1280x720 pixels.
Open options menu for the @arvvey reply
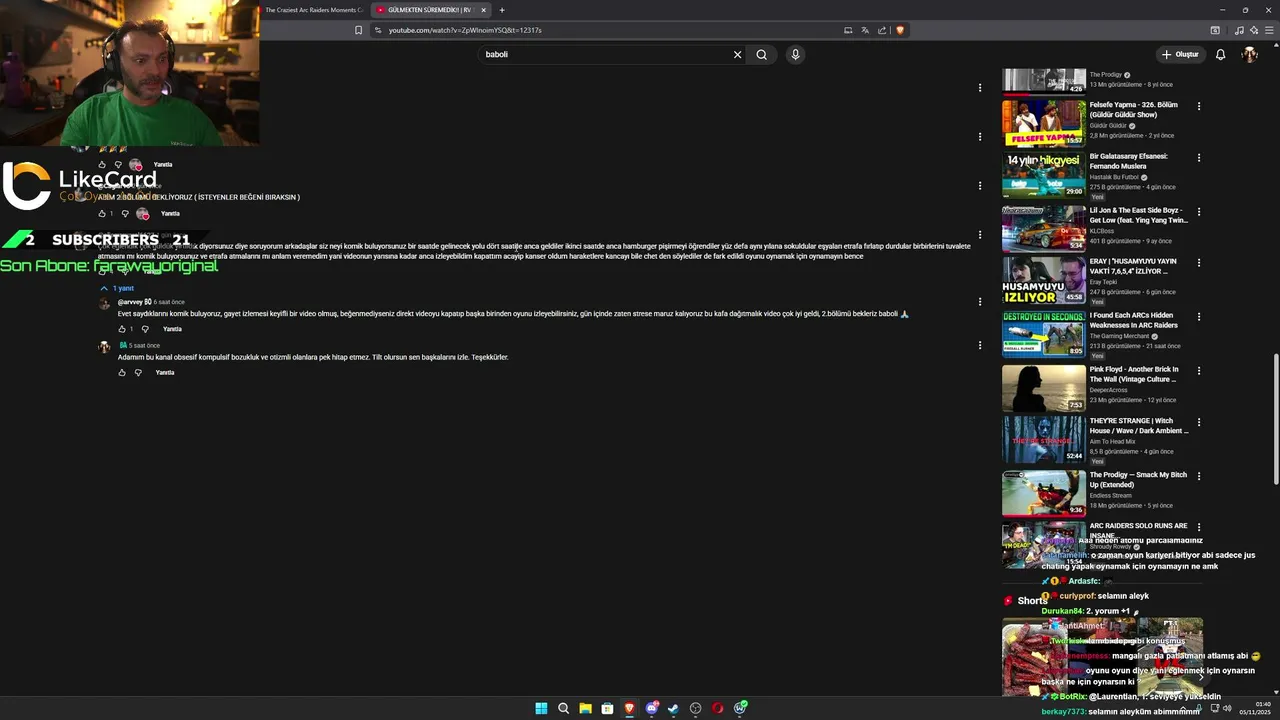point(979,302)
